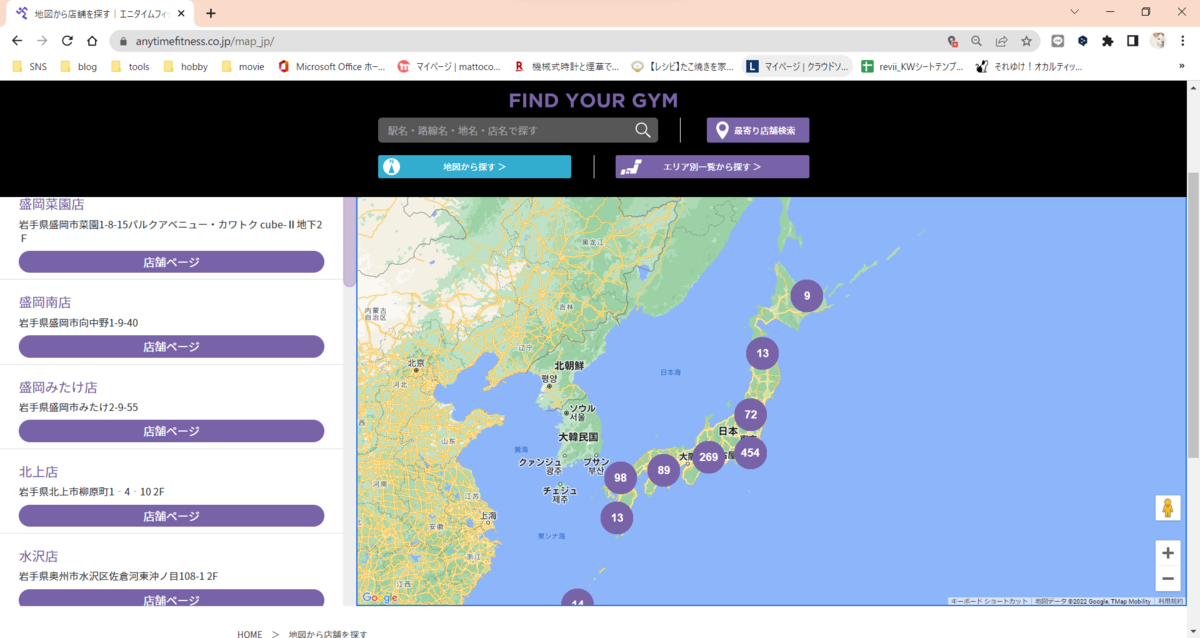
Task: Click the map cluster marker 89
Action: click(663, 470)
